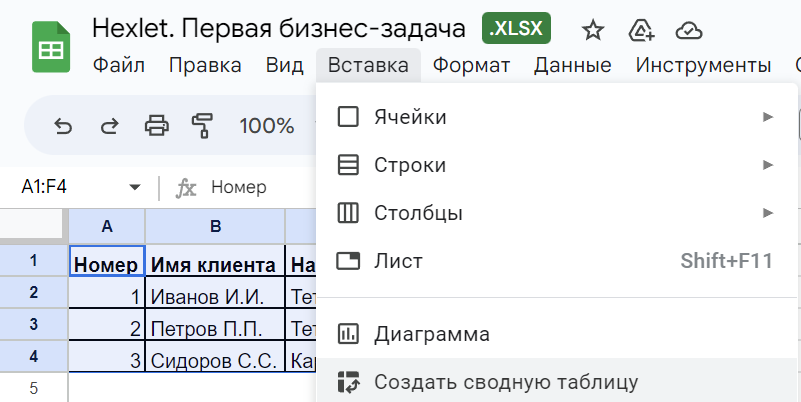801x402 pixels.
Task: Redo the last undone action
Action: coord(109,126)
